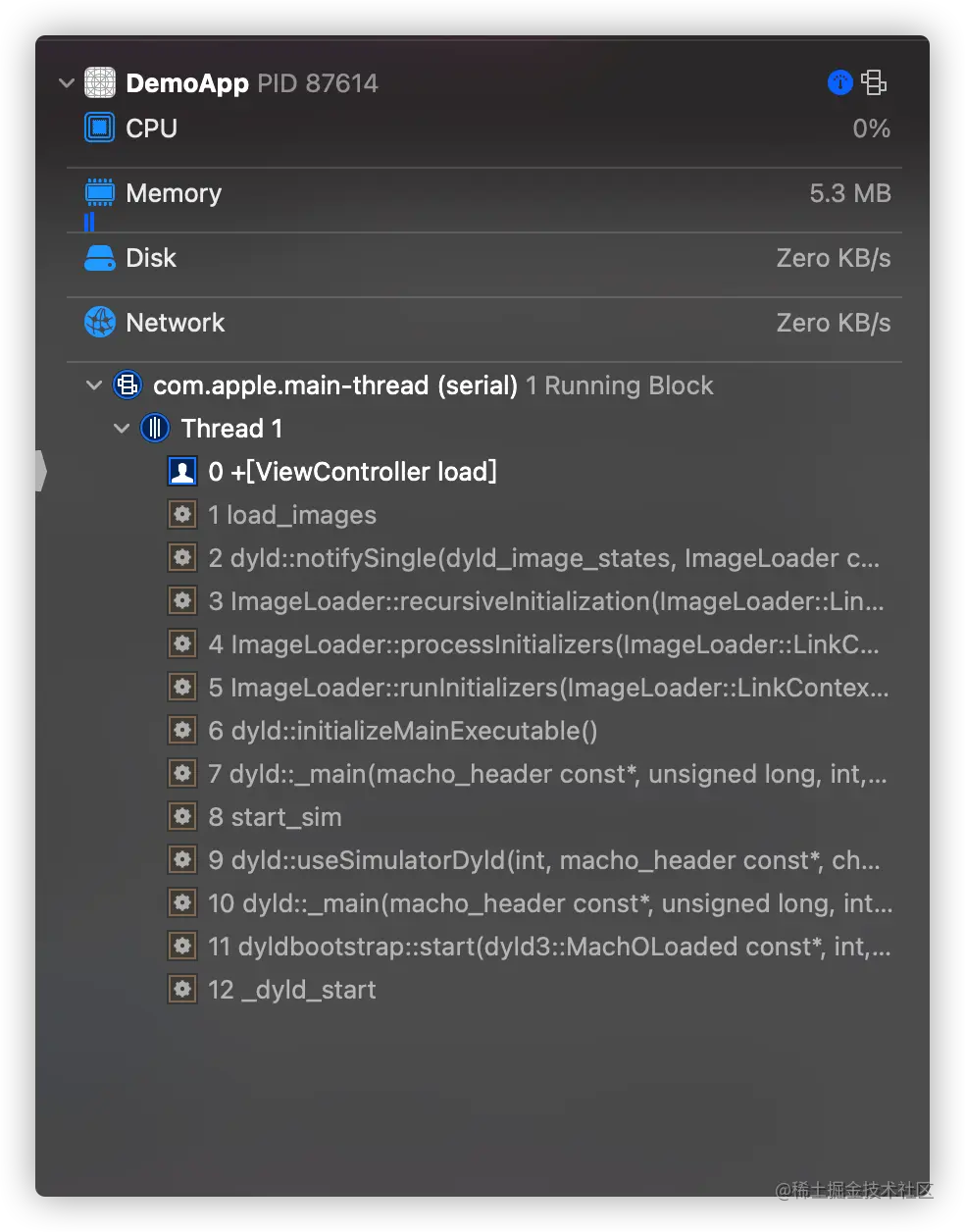This screenshot has height=1232, width=965.
Task: Click the panel resize handle on left edge
Action: pos(41,471)
